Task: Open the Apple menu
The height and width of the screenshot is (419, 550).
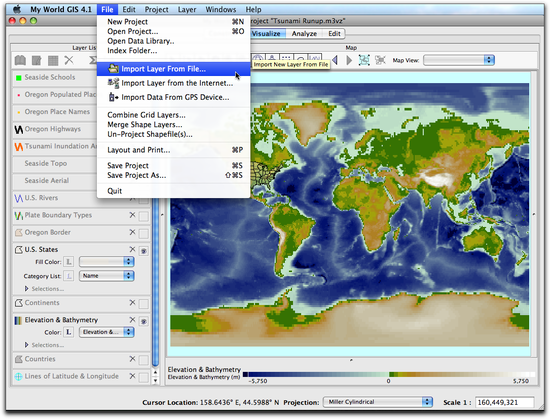Action: (16, 9)
